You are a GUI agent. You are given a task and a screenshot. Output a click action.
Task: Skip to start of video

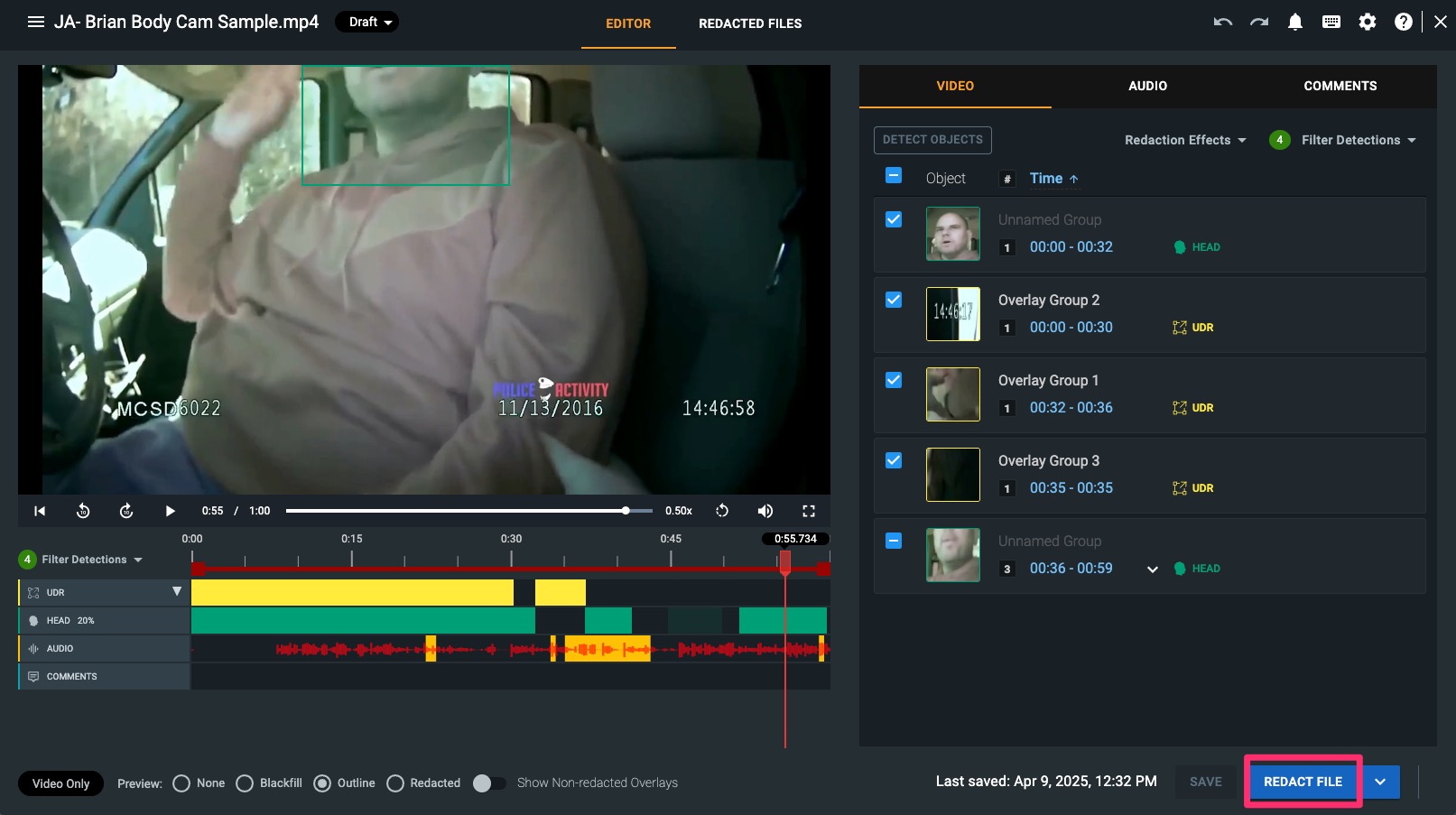point(40,511)
